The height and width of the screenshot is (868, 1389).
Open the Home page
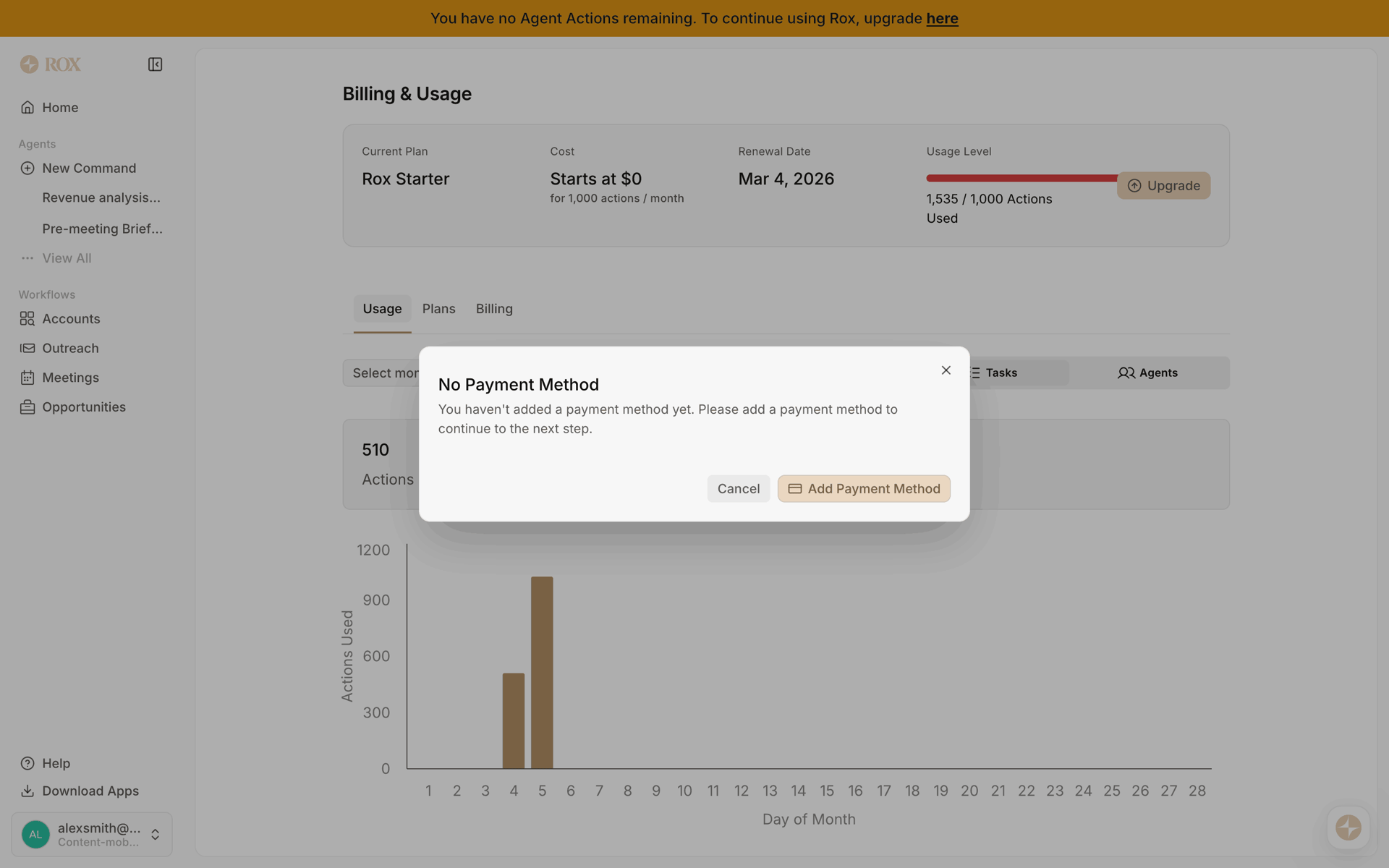(60, 107)
